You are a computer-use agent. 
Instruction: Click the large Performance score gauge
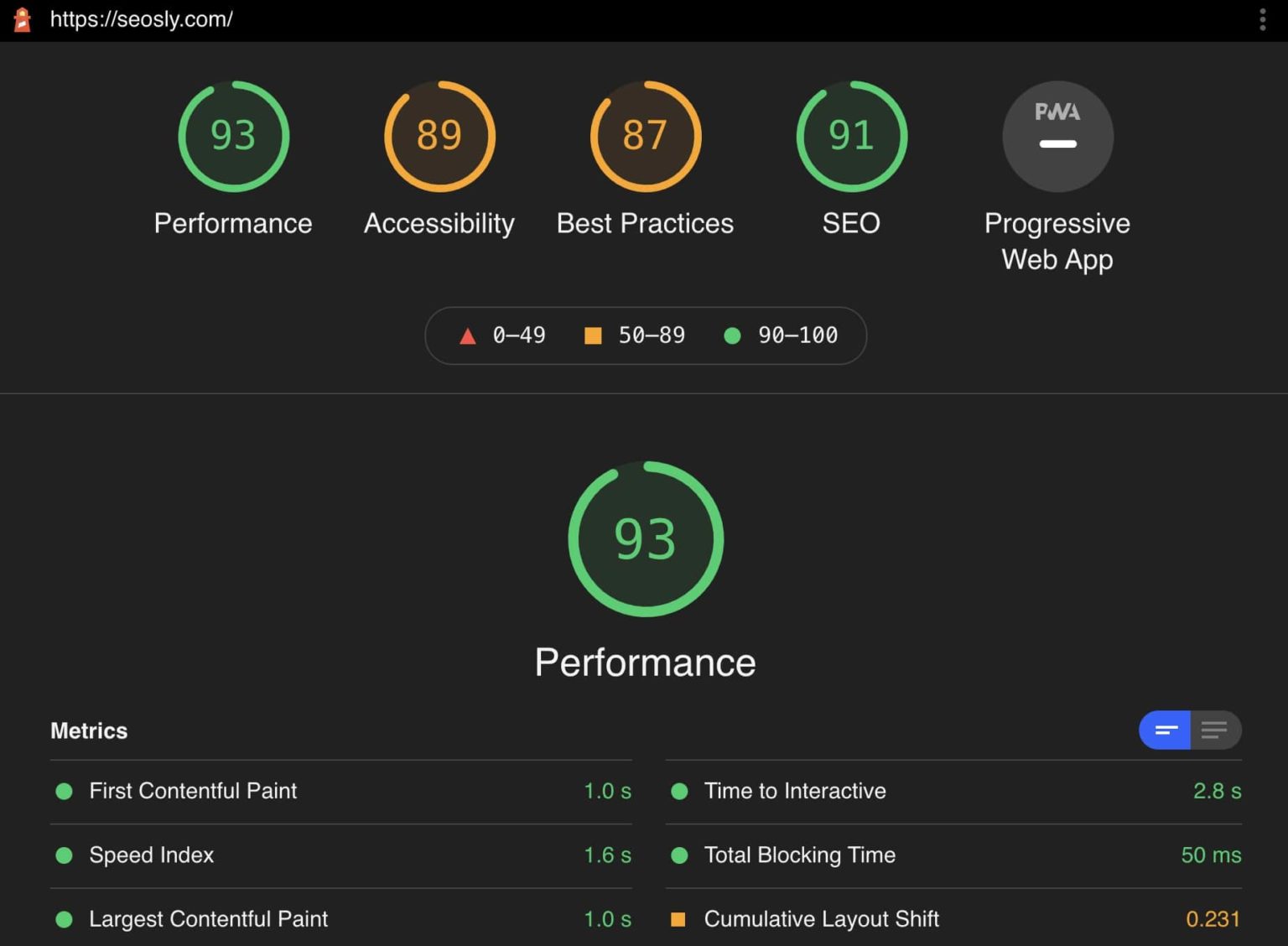pyautogui.click(x=646, y=539)
